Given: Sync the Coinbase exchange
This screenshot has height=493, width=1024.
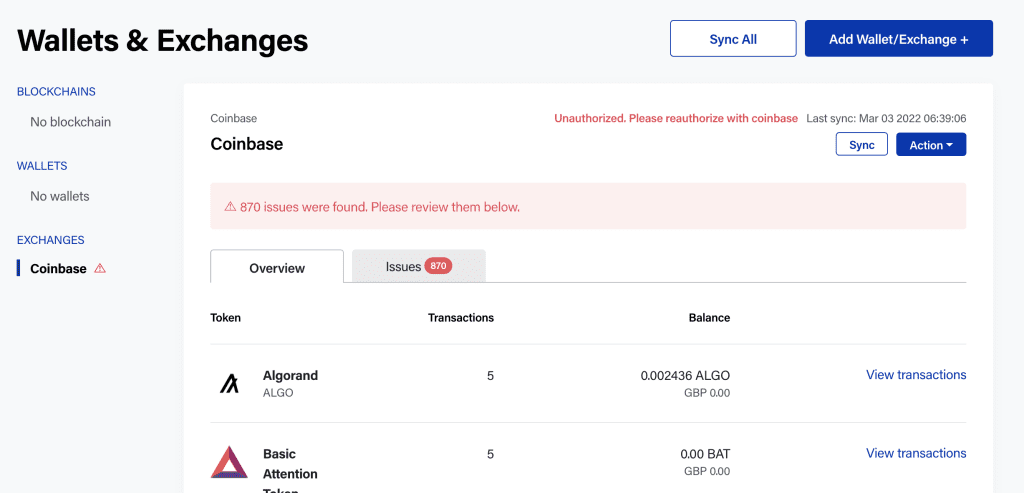Looking at the screenshot, I should (x=861, y=144).
